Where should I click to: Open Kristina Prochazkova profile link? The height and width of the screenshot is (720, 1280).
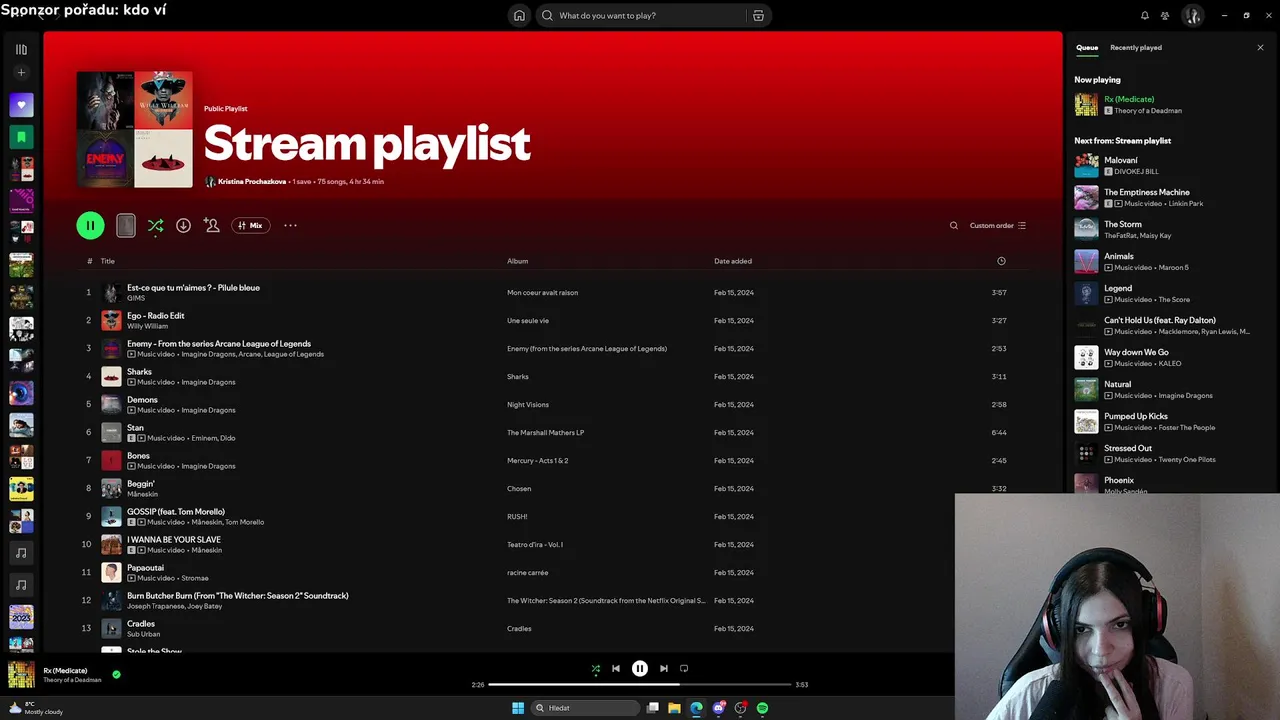pyautogui.click(x=252, y=181)
